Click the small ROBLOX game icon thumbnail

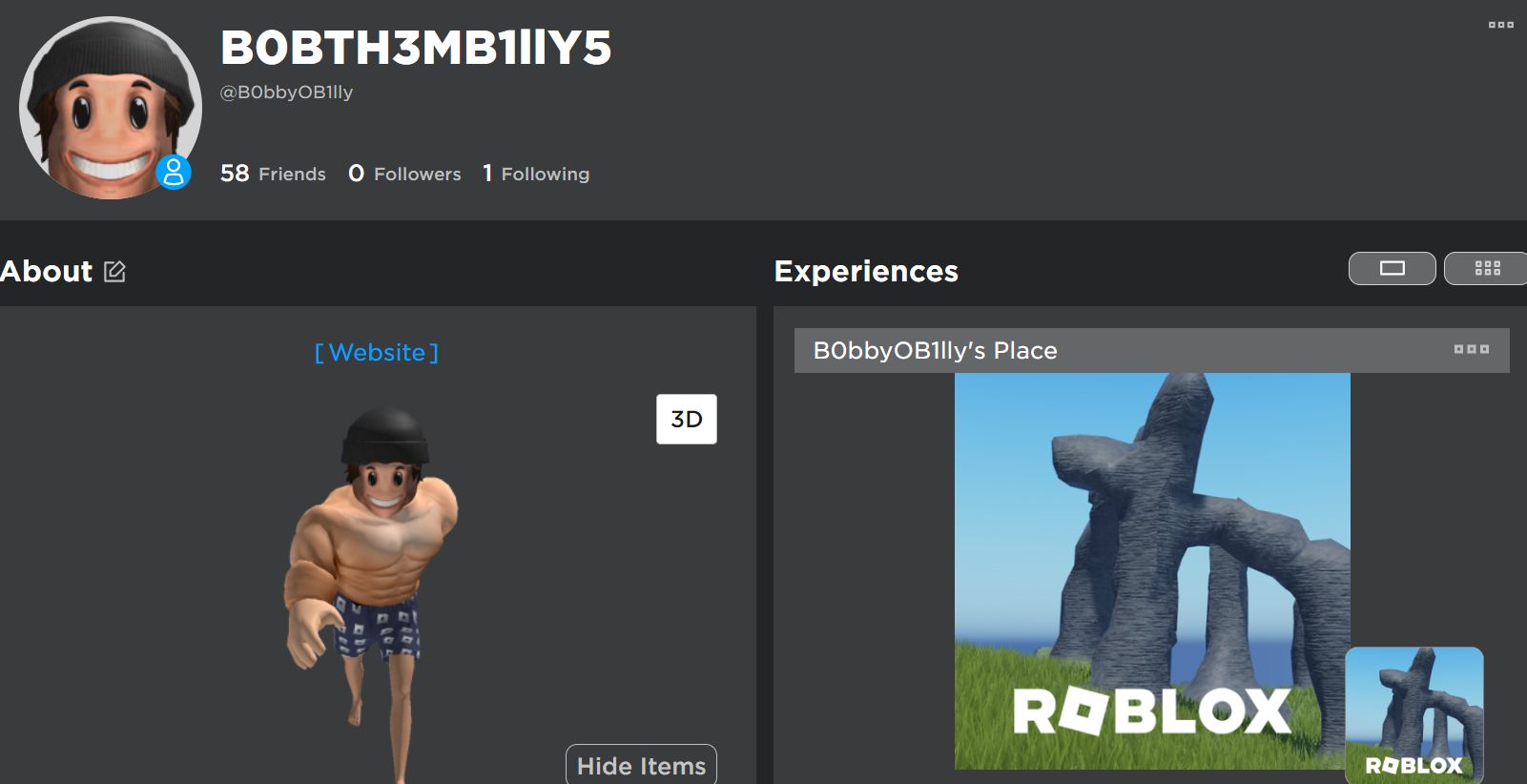click(x=1414, y=715)
